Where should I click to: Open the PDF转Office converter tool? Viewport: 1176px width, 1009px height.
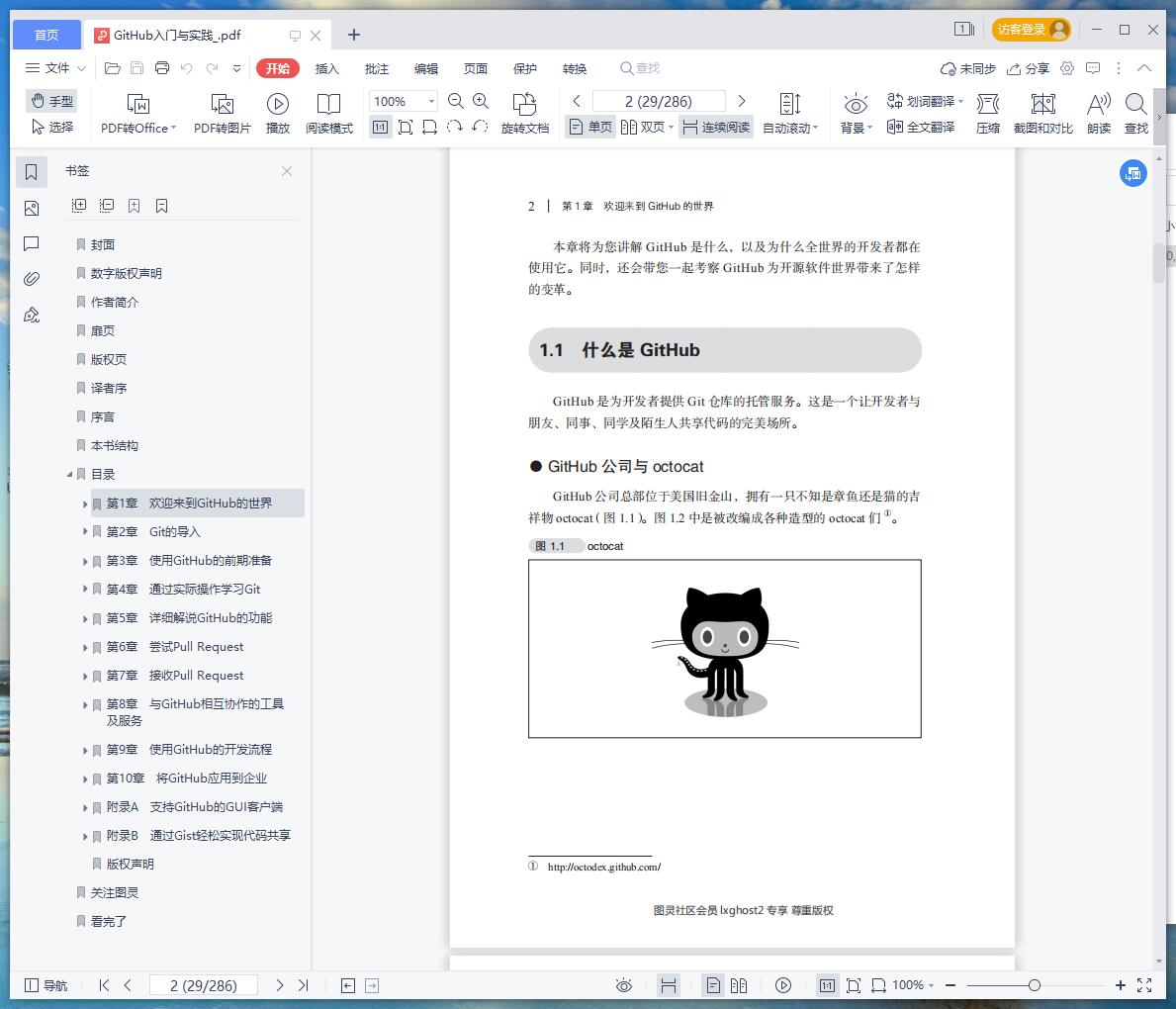(138, 114)
